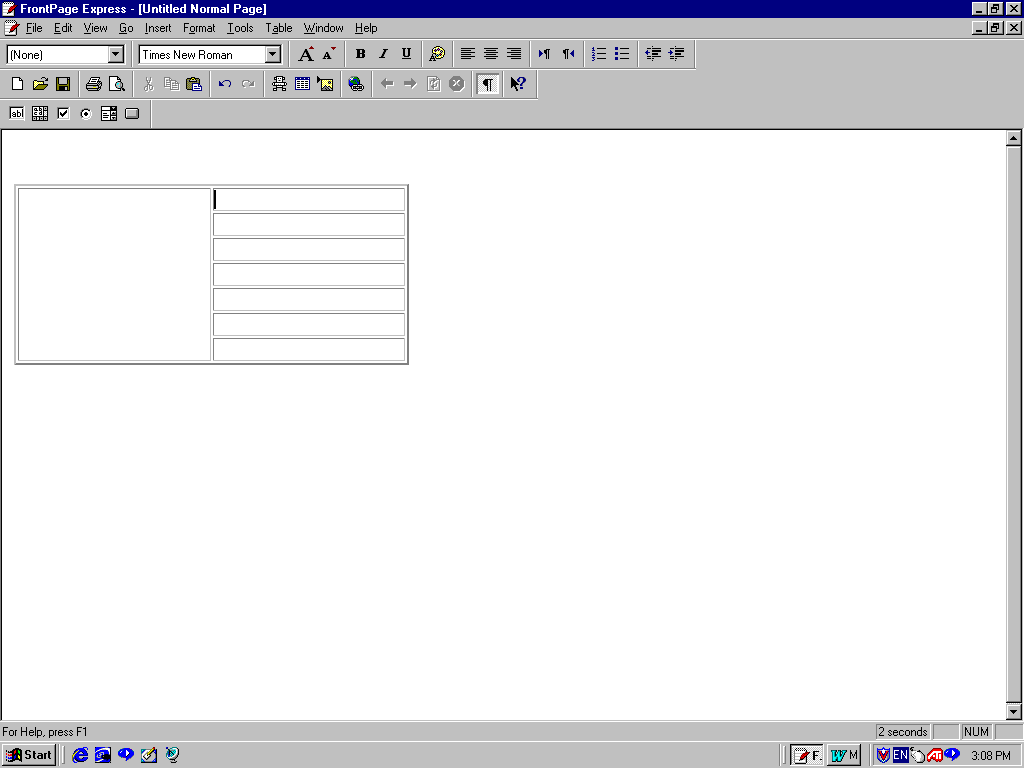Insert a one-line text box form field

click(x=17, y=113)
